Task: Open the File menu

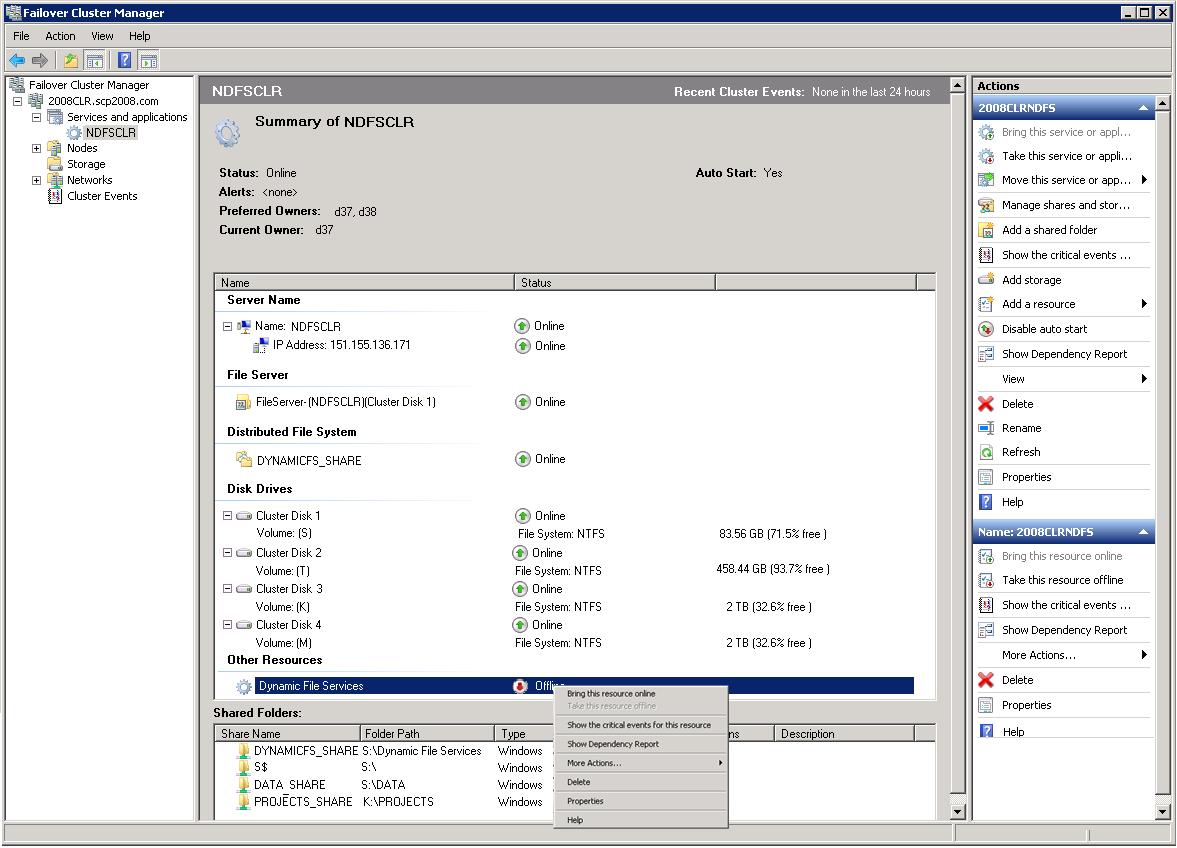Action: (x=21, y=36)
